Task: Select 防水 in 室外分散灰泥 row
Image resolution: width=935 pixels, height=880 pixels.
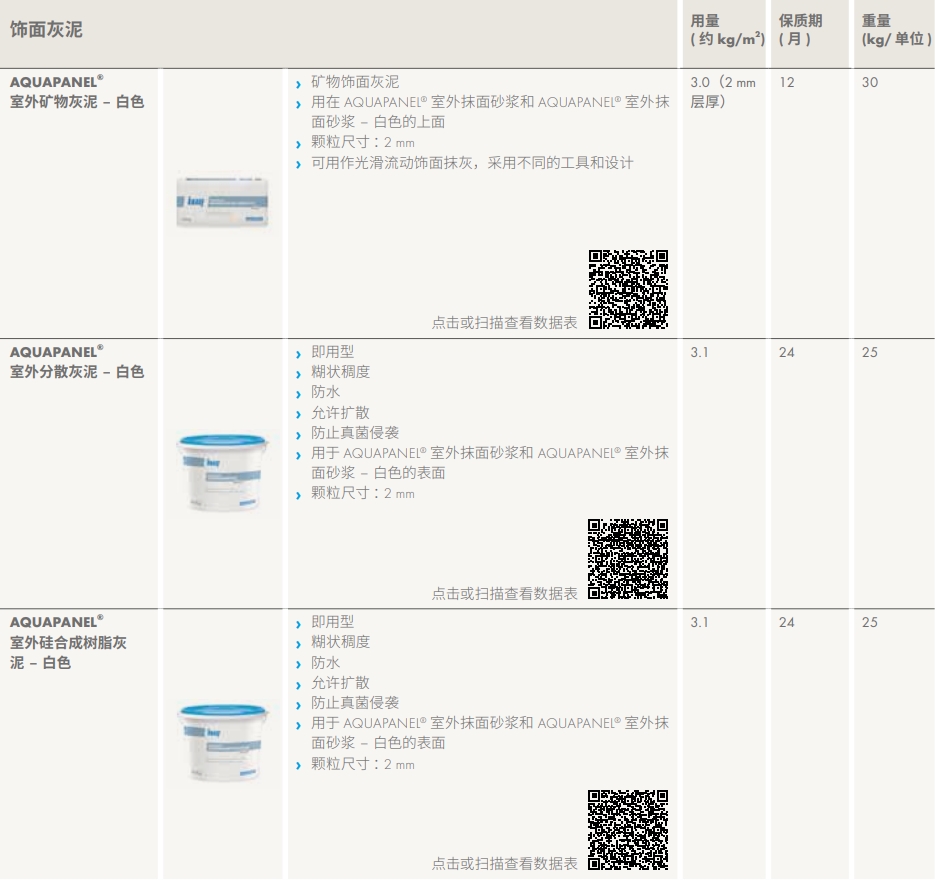Action: tap(325, 392)
